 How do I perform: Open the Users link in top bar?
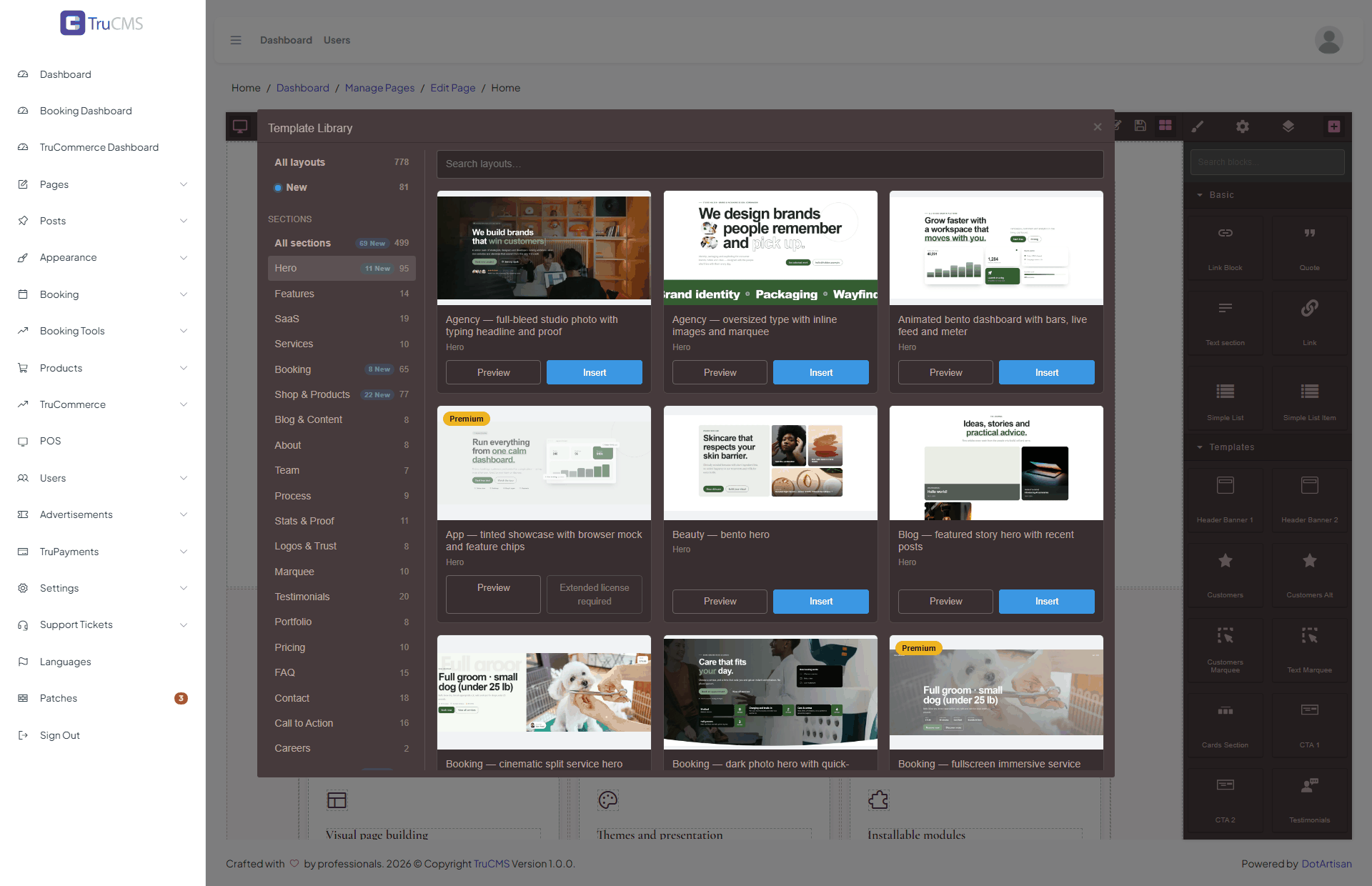point(337,40)
